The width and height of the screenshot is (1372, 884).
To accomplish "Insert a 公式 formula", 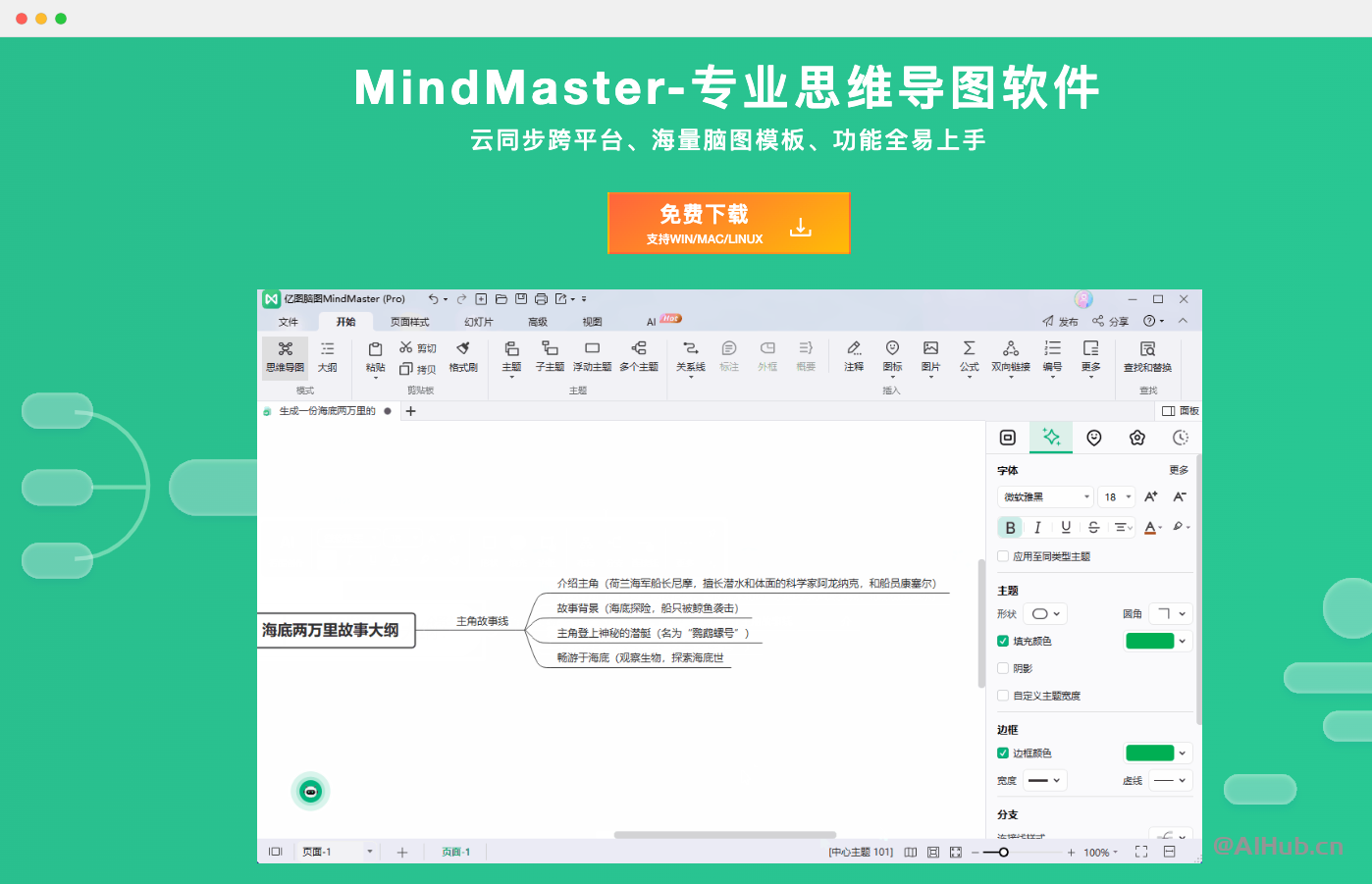I will click(x=969, y=357).
